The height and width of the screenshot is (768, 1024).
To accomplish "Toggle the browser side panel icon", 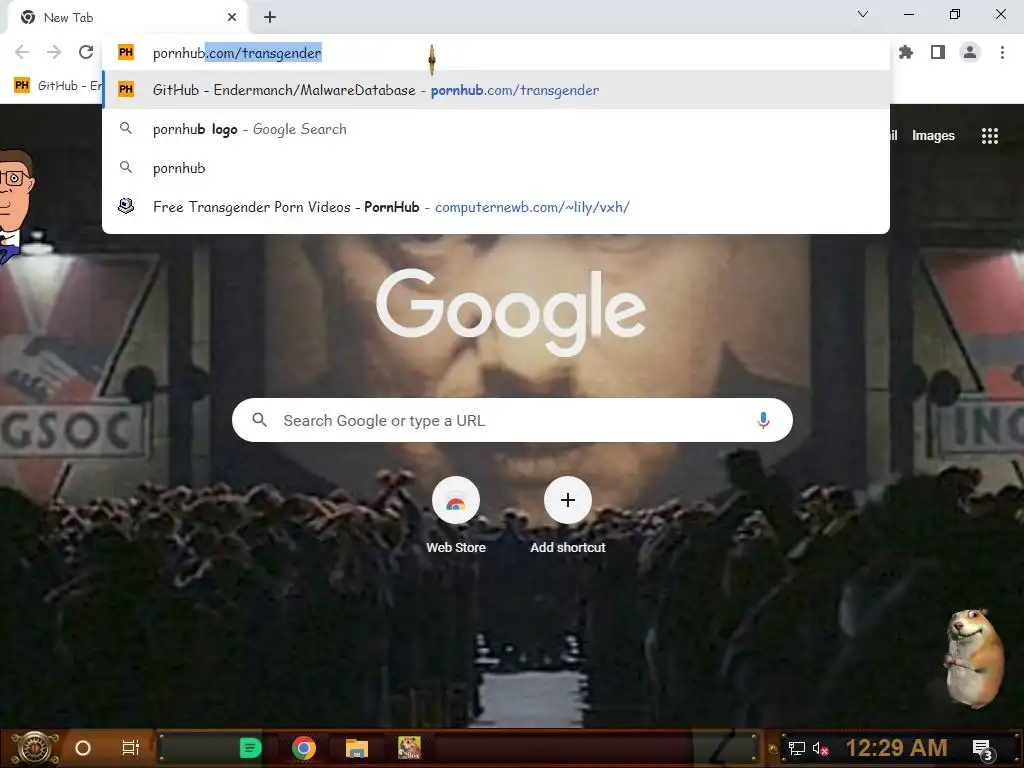I will coord(938,52).
